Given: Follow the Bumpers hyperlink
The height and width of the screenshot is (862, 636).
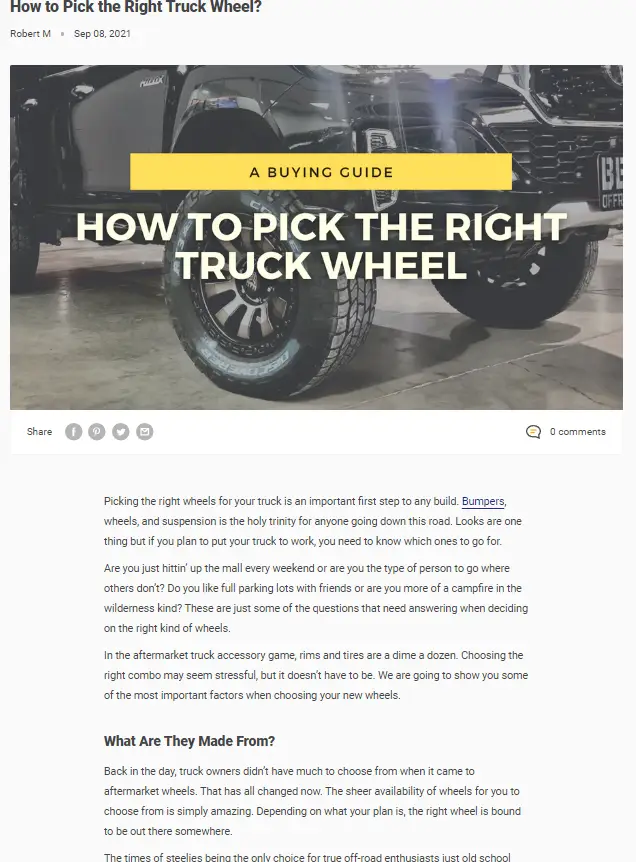Looking at the screenshot, I should (483, 501).
